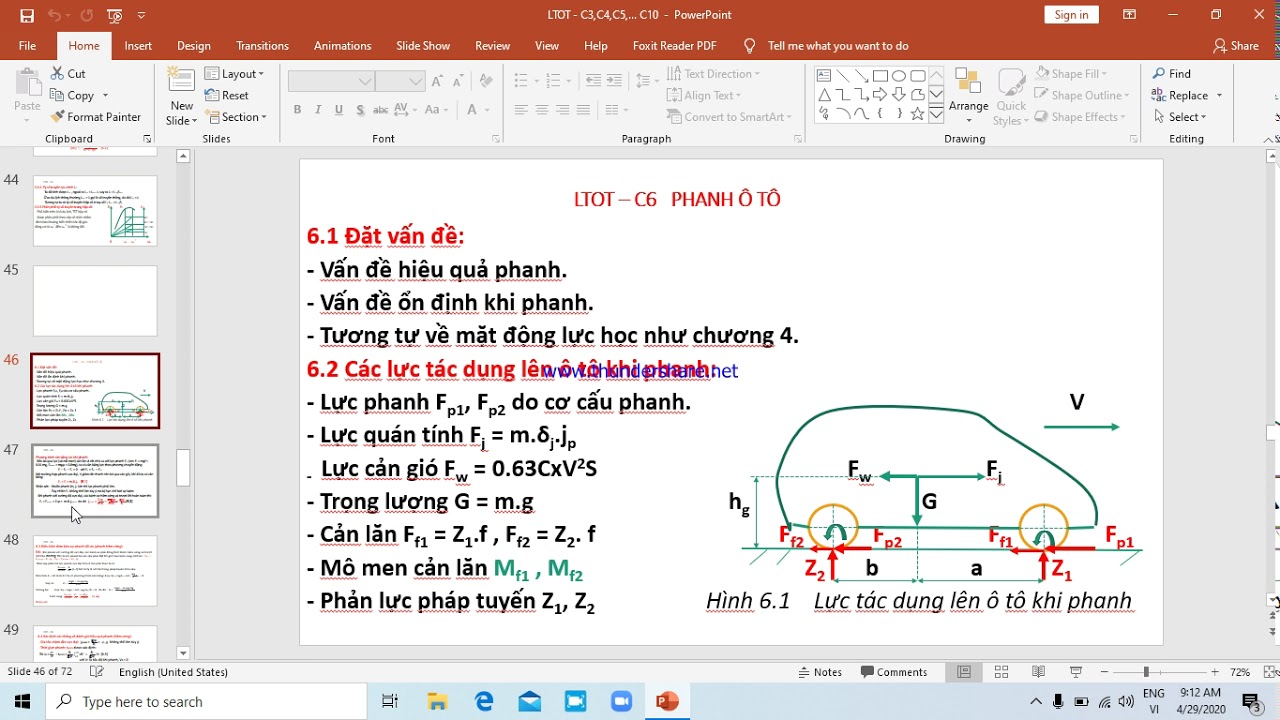Image resolution: width=1280 pixels, height=720 pixels.
Task: Start Slide Show from the status bar icon
Action: click(x=1076, y=672)
